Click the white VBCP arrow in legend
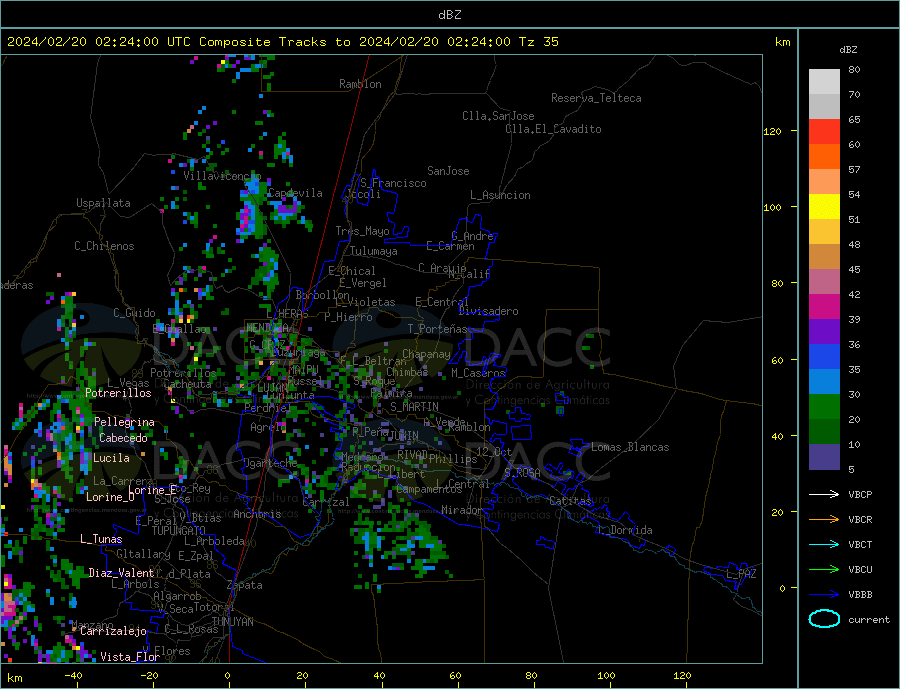 coord(824,494)
